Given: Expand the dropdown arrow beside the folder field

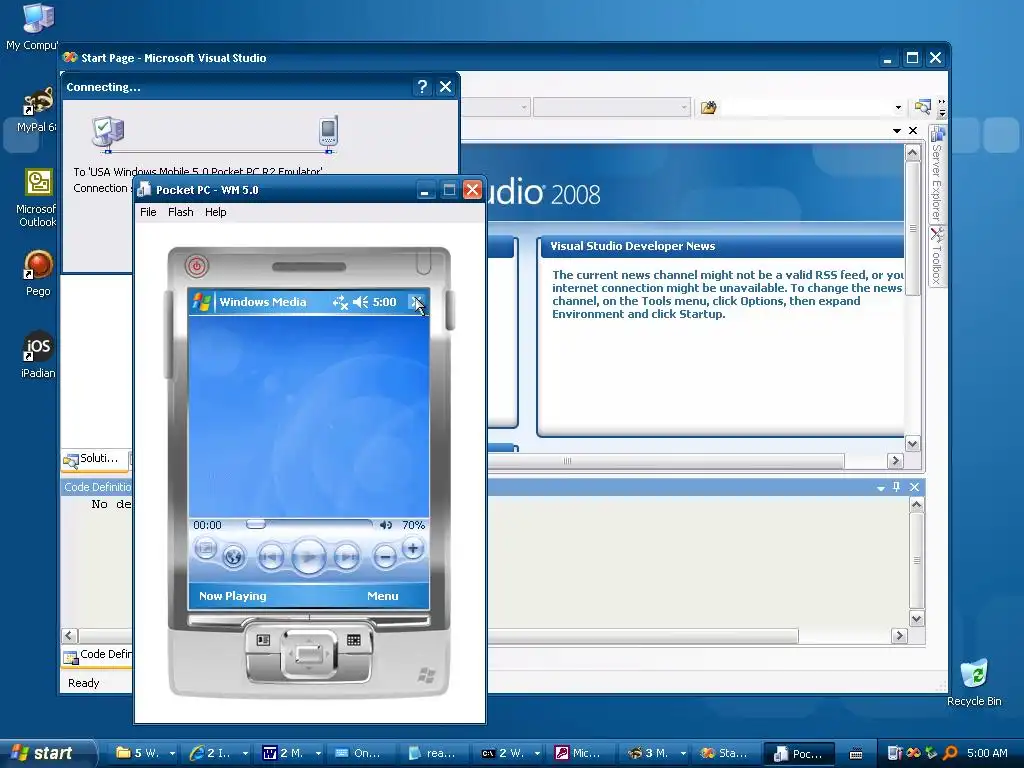Looking at the screenshot, I should point(899,108).
